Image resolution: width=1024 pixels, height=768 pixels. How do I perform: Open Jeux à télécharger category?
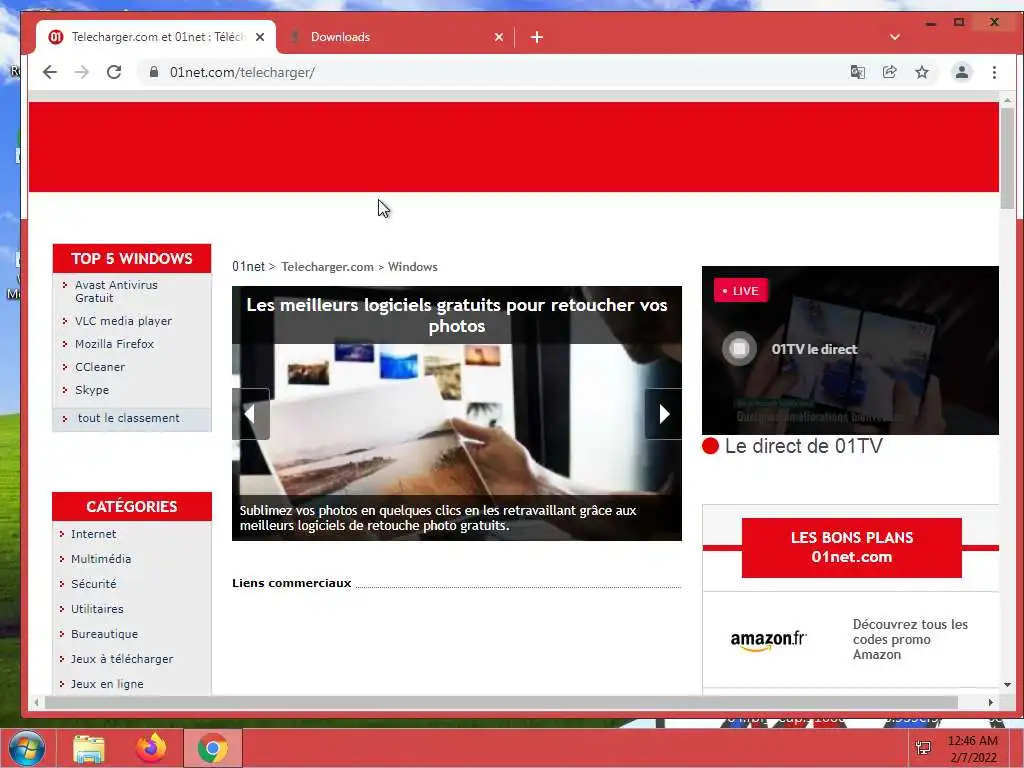click(122, 659)
